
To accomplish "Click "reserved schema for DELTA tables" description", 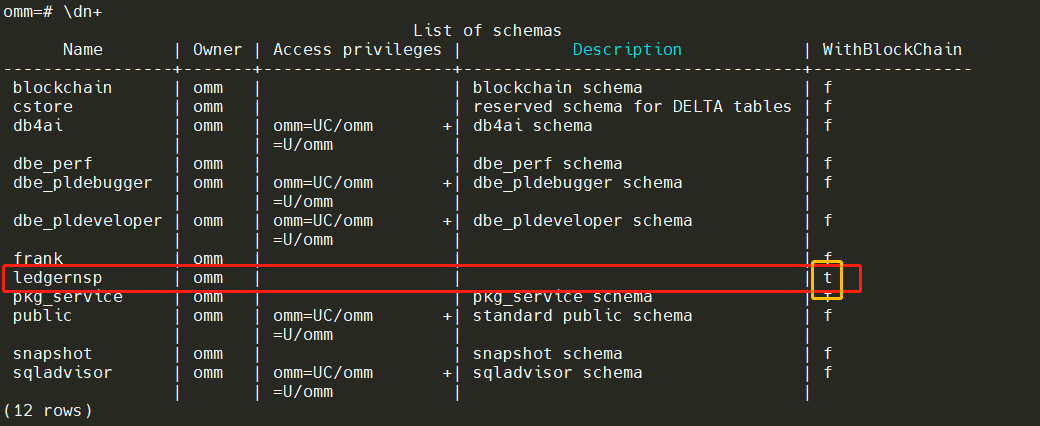I will coord(632,106).
